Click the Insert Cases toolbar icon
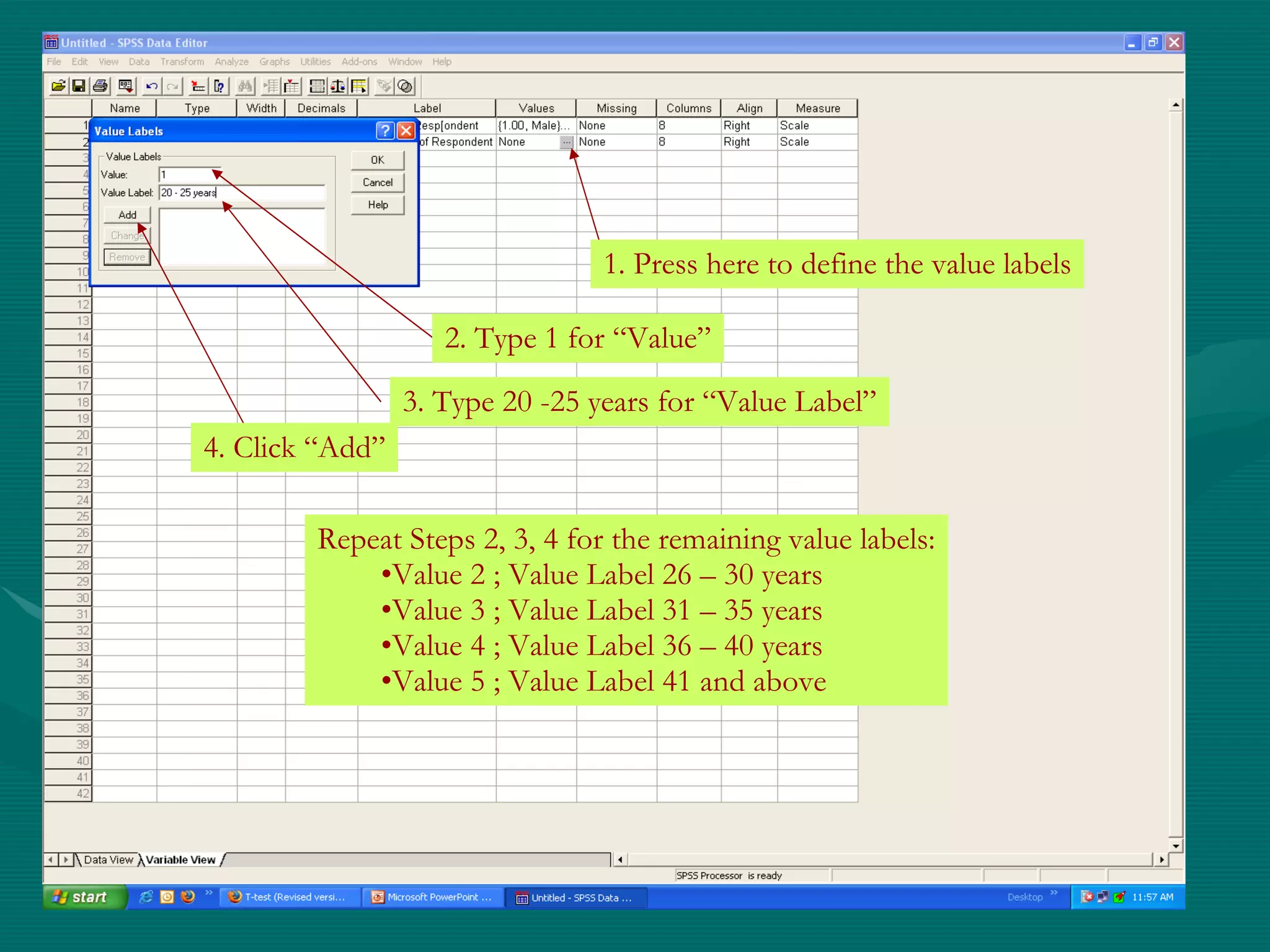 [x=270, y=86]
